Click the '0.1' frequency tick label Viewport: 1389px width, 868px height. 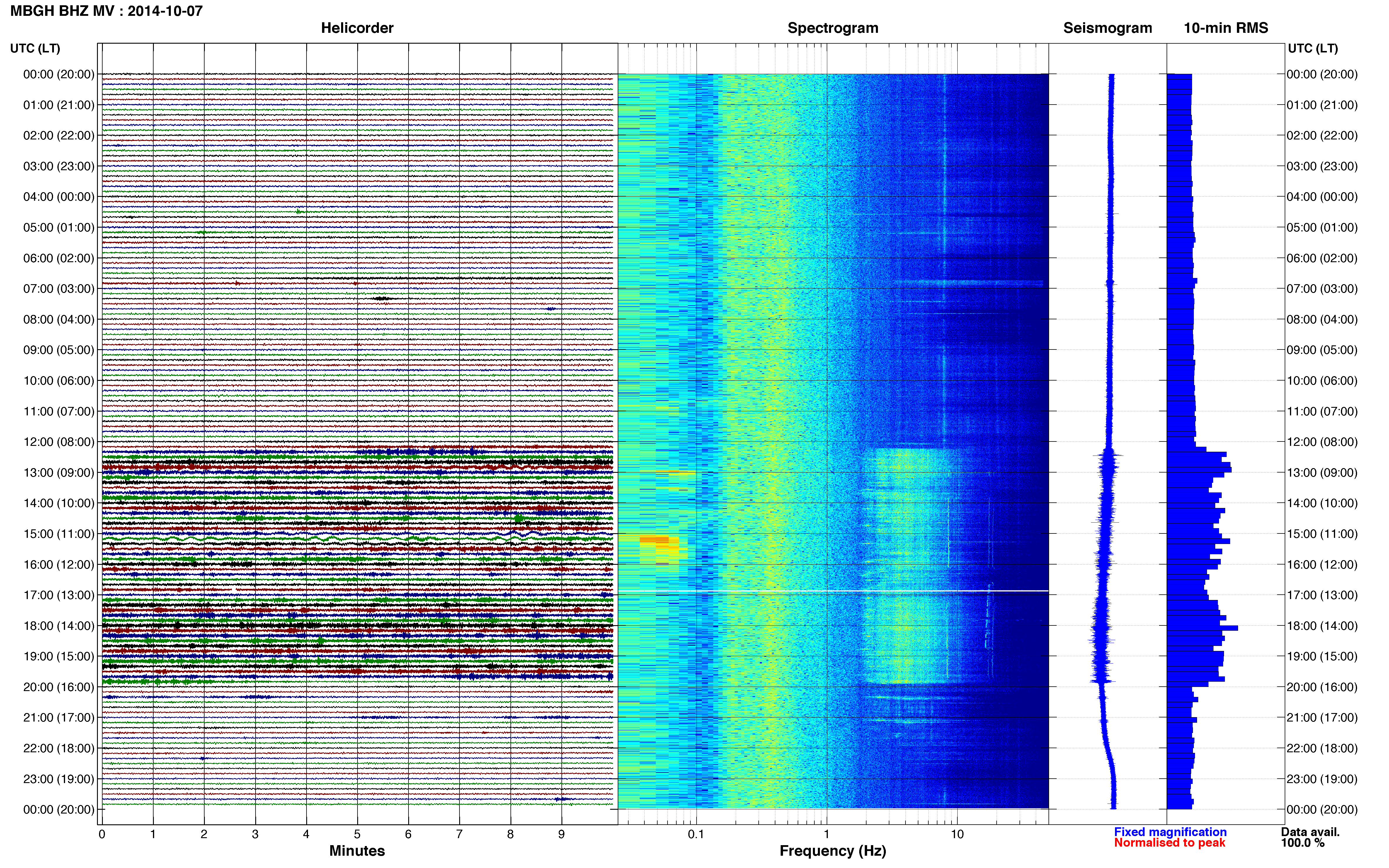coord(696,834)
